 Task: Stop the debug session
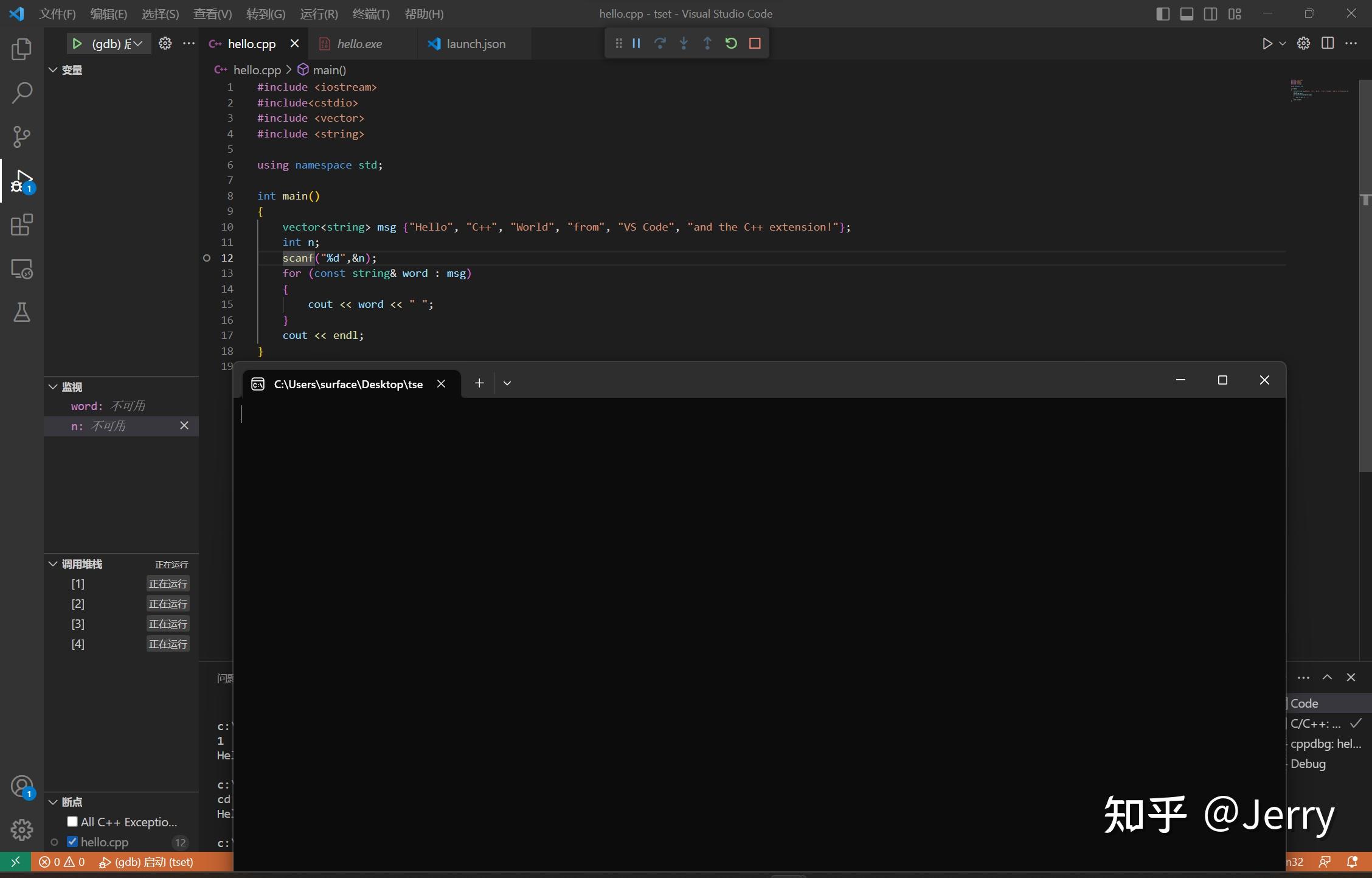pos(755,43)
